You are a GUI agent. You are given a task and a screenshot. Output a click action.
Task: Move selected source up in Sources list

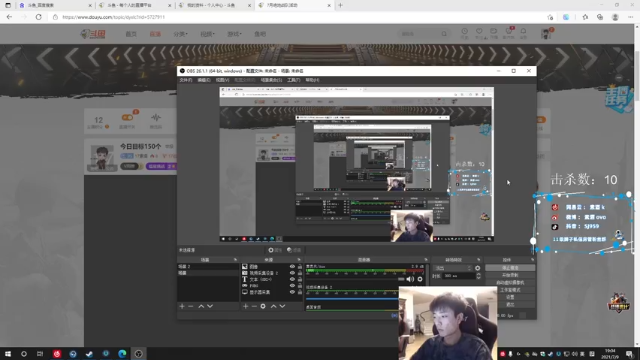click(273, 306)
